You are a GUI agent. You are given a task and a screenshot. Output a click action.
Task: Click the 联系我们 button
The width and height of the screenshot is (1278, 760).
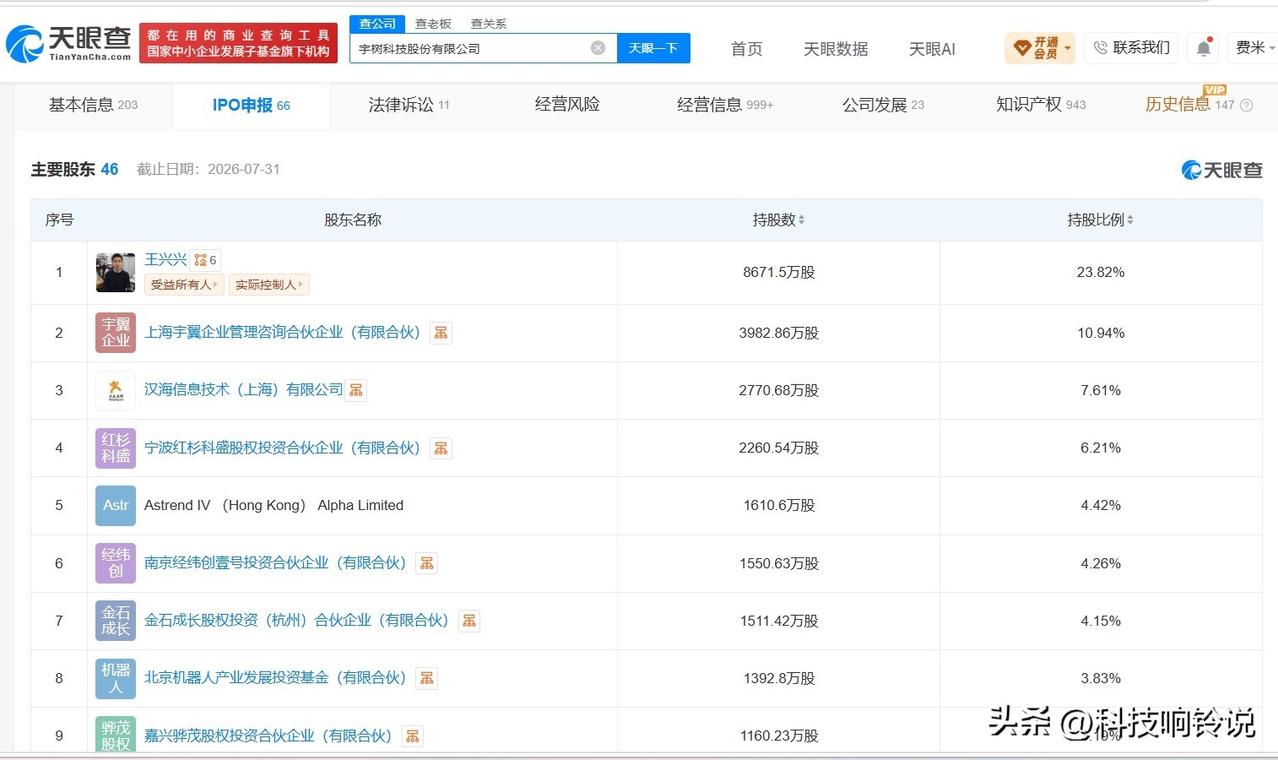pos(1131,48)
